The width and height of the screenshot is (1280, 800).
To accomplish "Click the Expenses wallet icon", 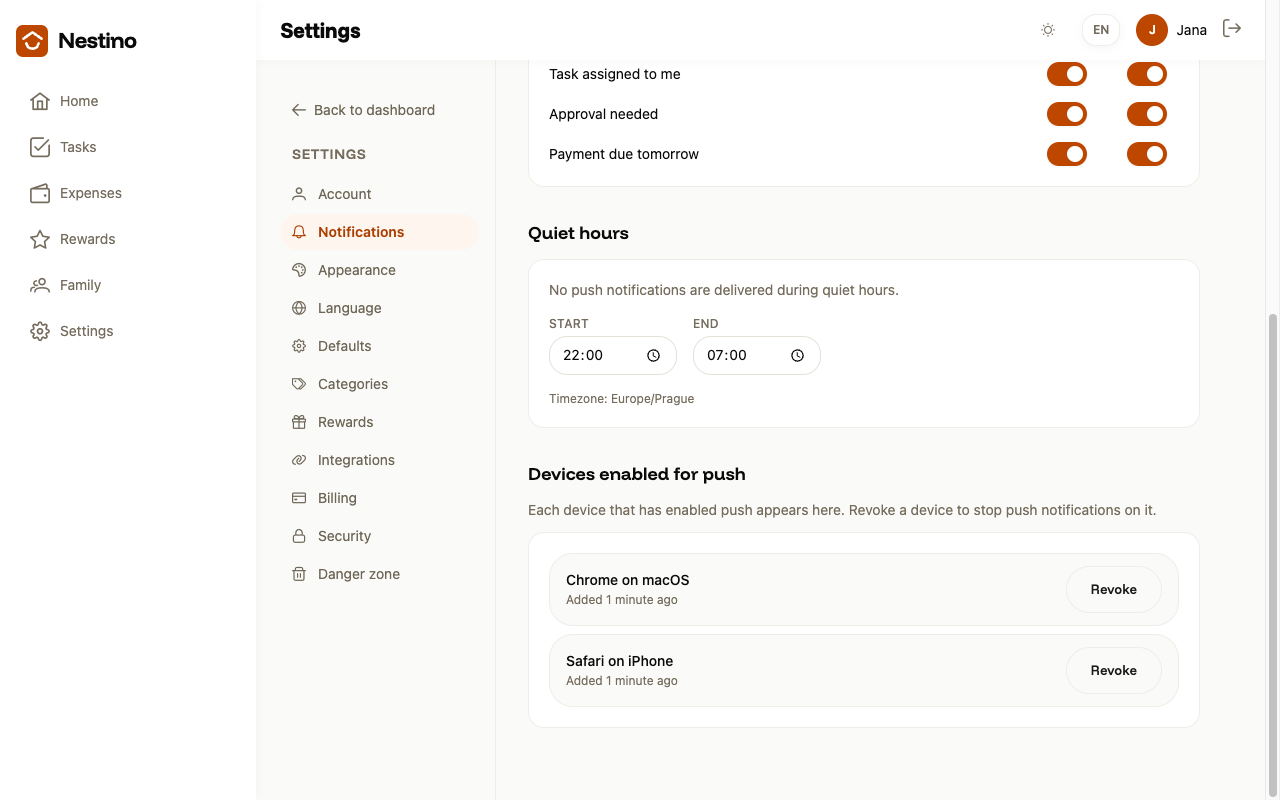I will pos(40,193).
